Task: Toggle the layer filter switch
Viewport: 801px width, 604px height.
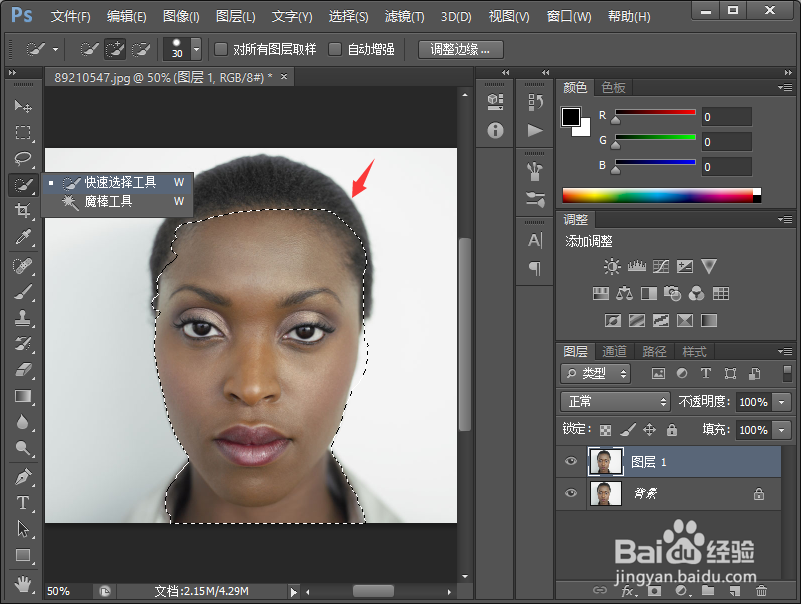Action: pos(787,373)
